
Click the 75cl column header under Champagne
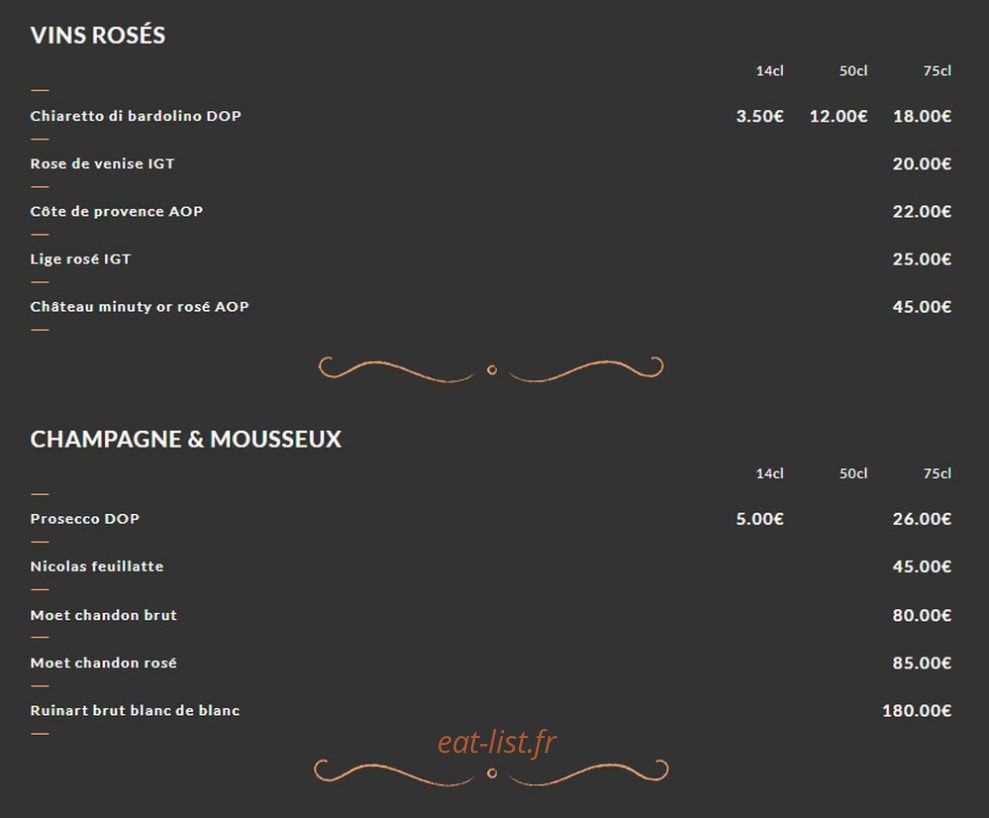pos(937,474)
